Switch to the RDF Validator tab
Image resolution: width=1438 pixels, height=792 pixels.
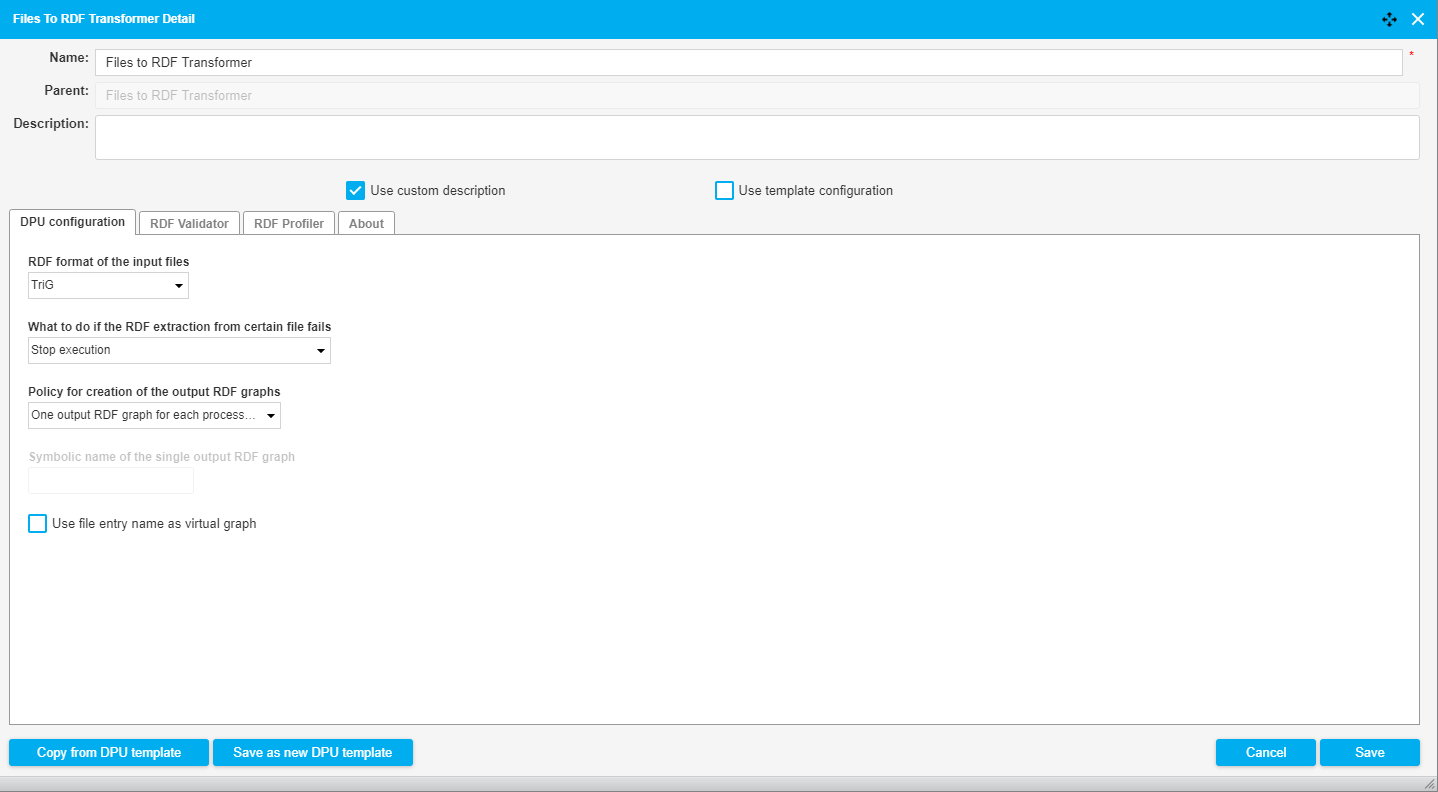pos(189,224)
